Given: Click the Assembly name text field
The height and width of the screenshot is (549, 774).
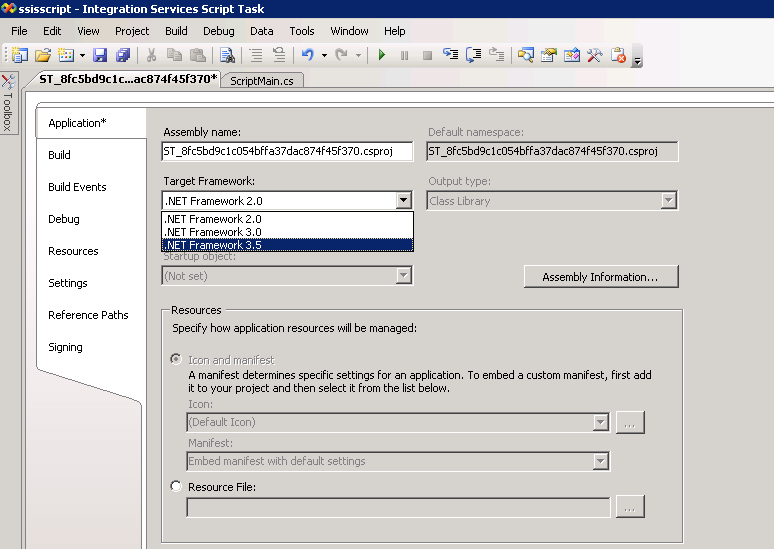Looking at the screenshot, I should [x=287, y=151].
